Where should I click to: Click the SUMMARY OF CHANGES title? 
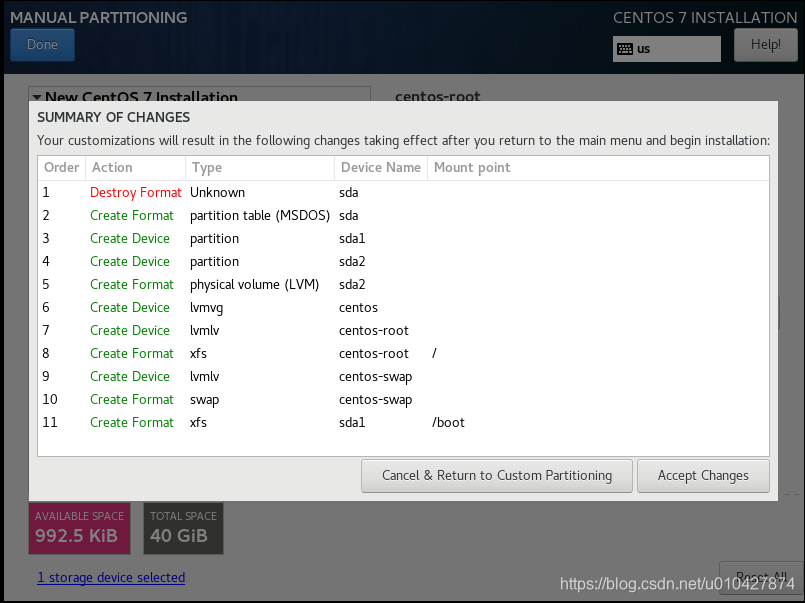[x=113, y=118]
